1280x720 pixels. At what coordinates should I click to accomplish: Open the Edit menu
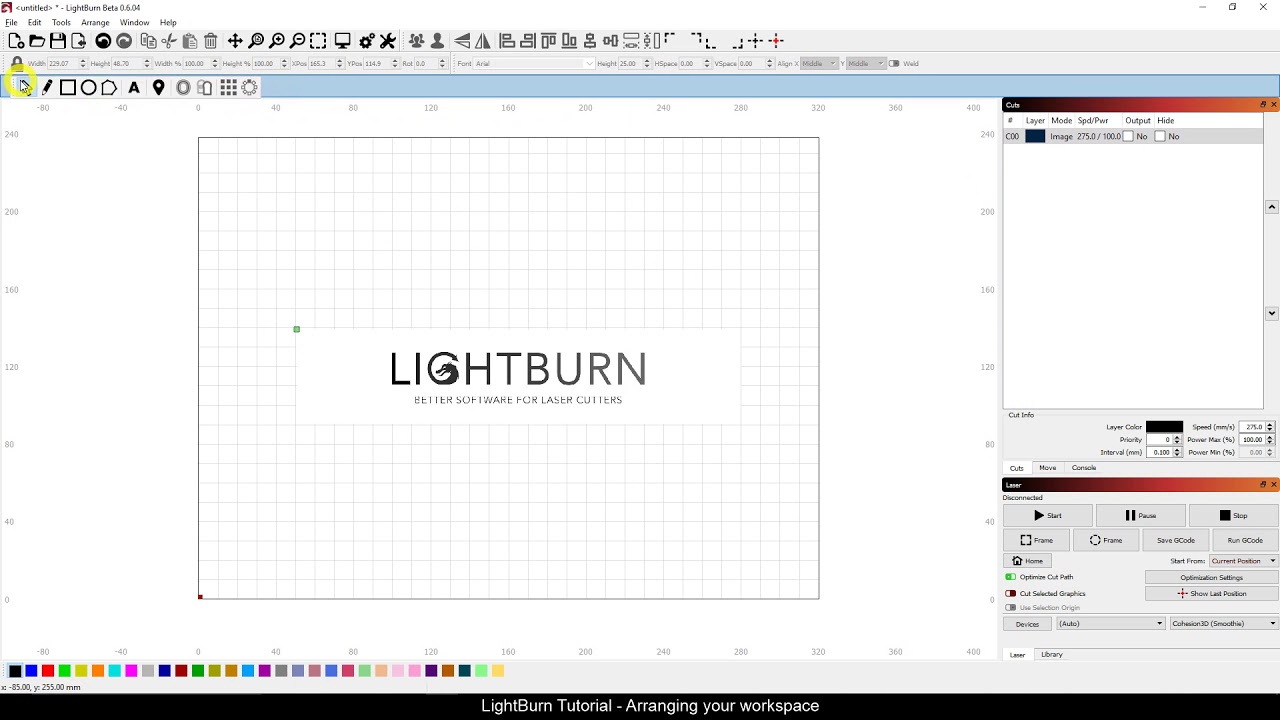pyautogui.click(x=35, y=22)
